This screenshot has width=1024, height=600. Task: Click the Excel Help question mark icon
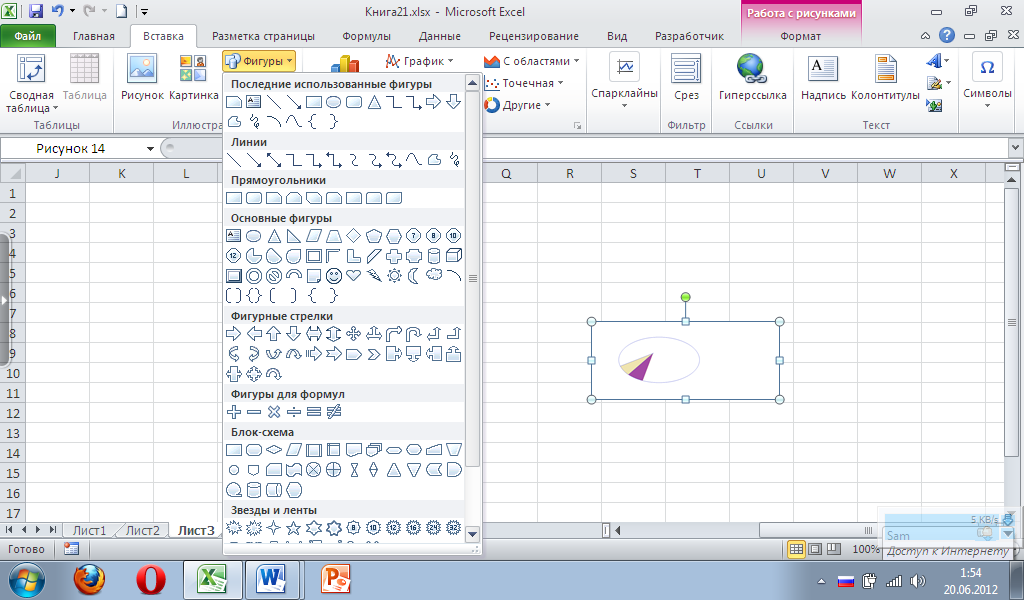click(x=946, y=36)
